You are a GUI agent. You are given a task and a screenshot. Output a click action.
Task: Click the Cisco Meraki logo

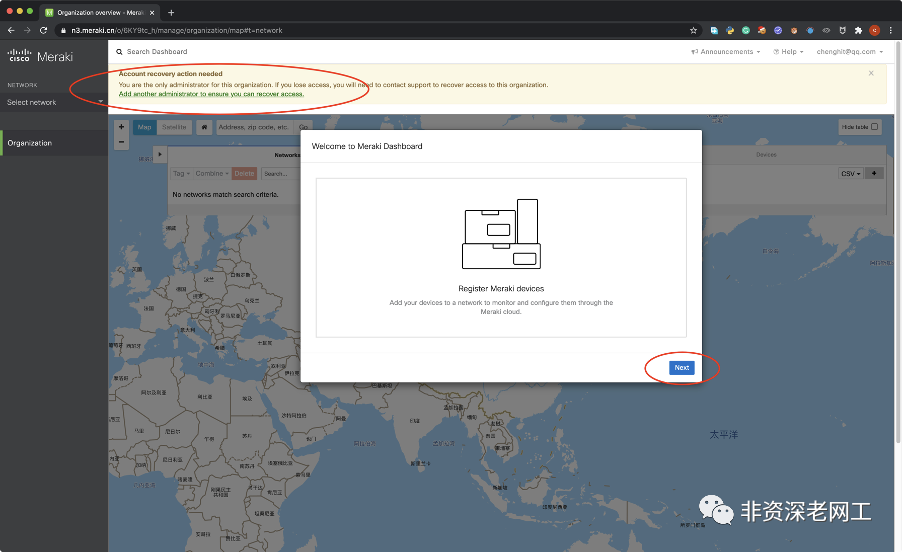click(x=40, y=56)
